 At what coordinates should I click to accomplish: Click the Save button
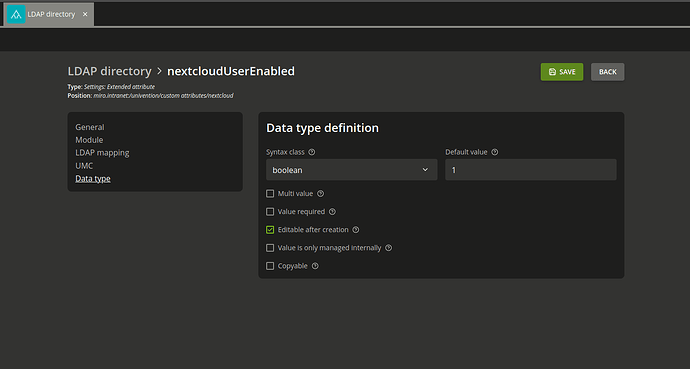(x=562, y=72)
